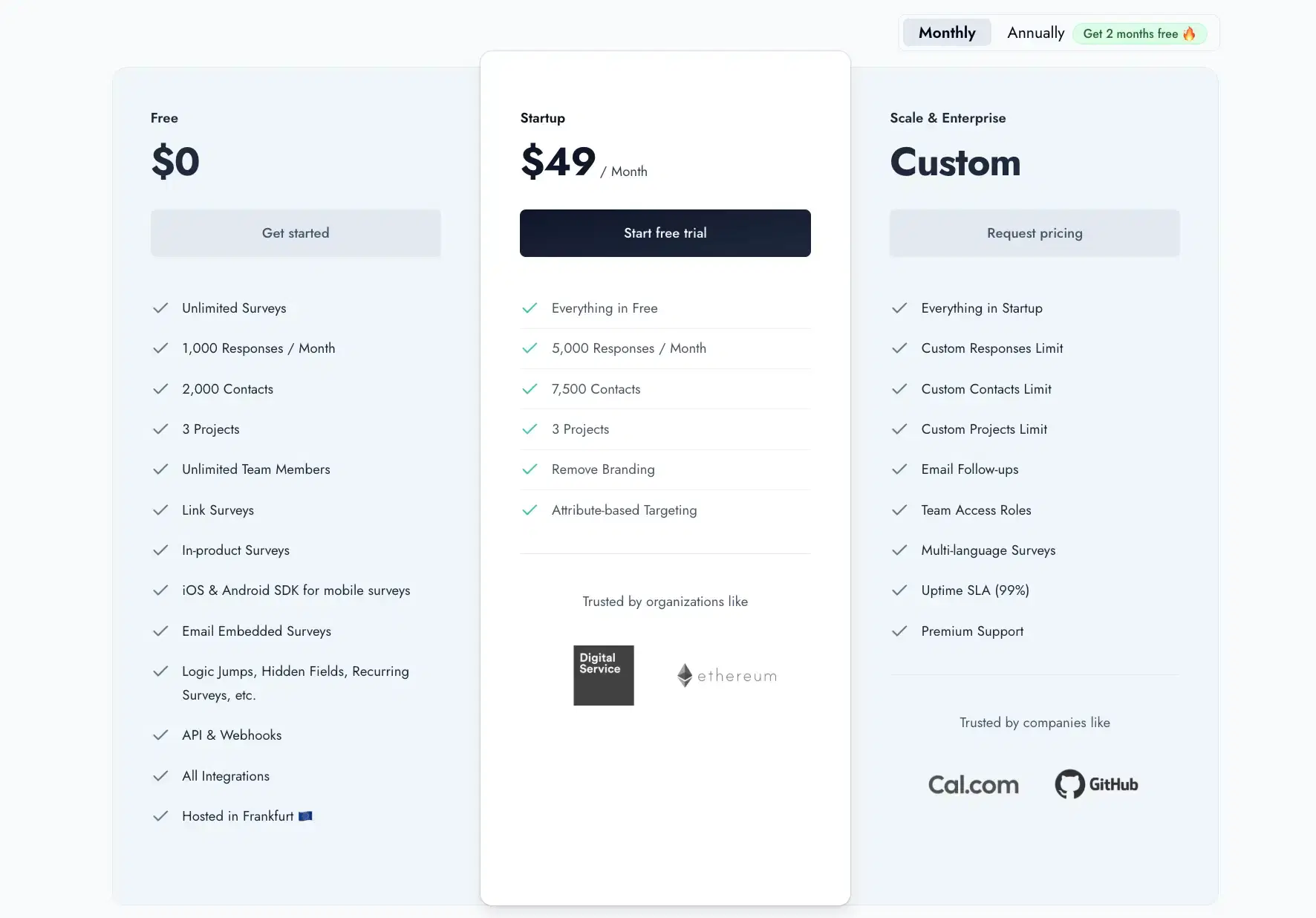Click Get started on the Free plan
This screenshot has height=918, width=1316.
[295, 232]
